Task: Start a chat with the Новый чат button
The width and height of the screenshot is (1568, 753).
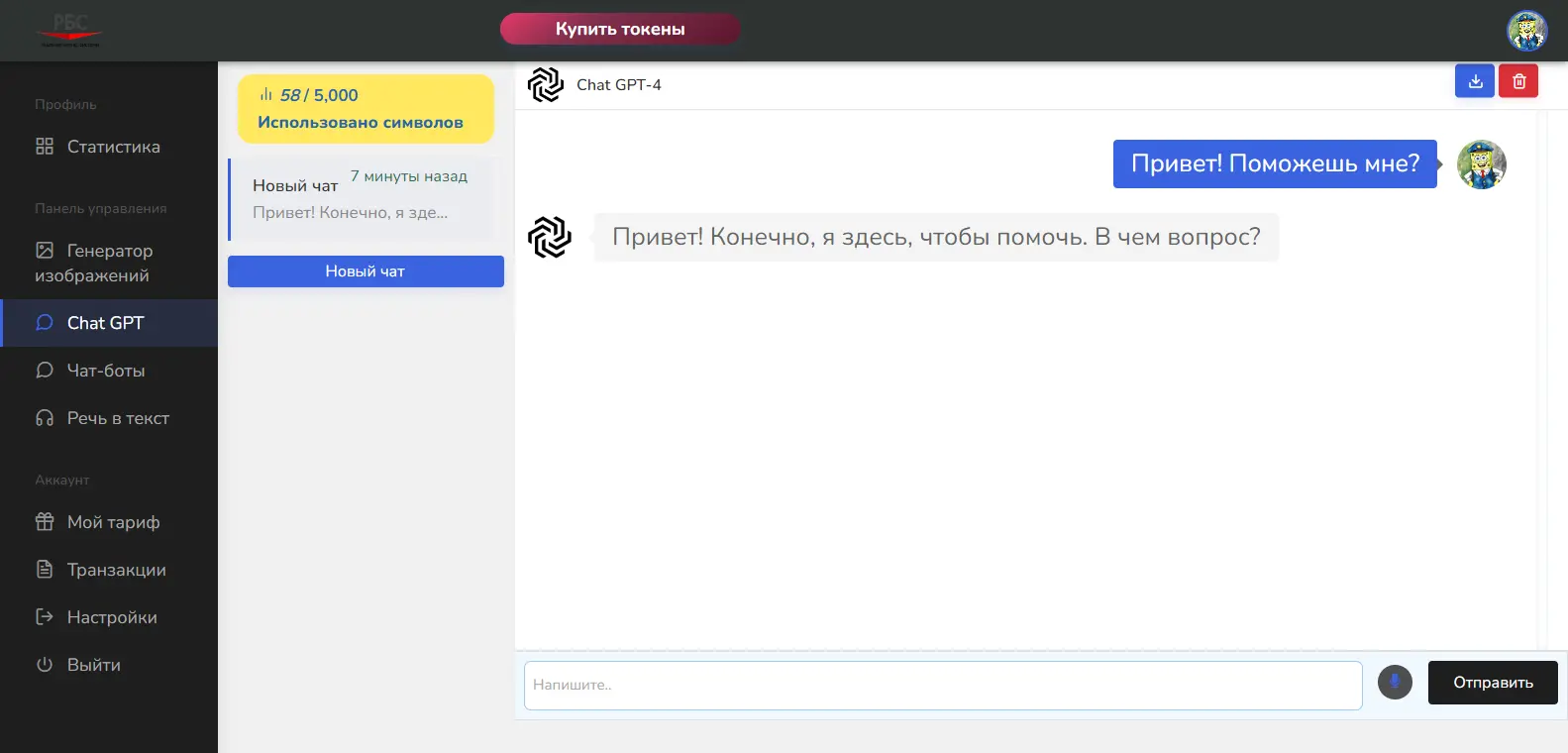Action: coord(366,271)
